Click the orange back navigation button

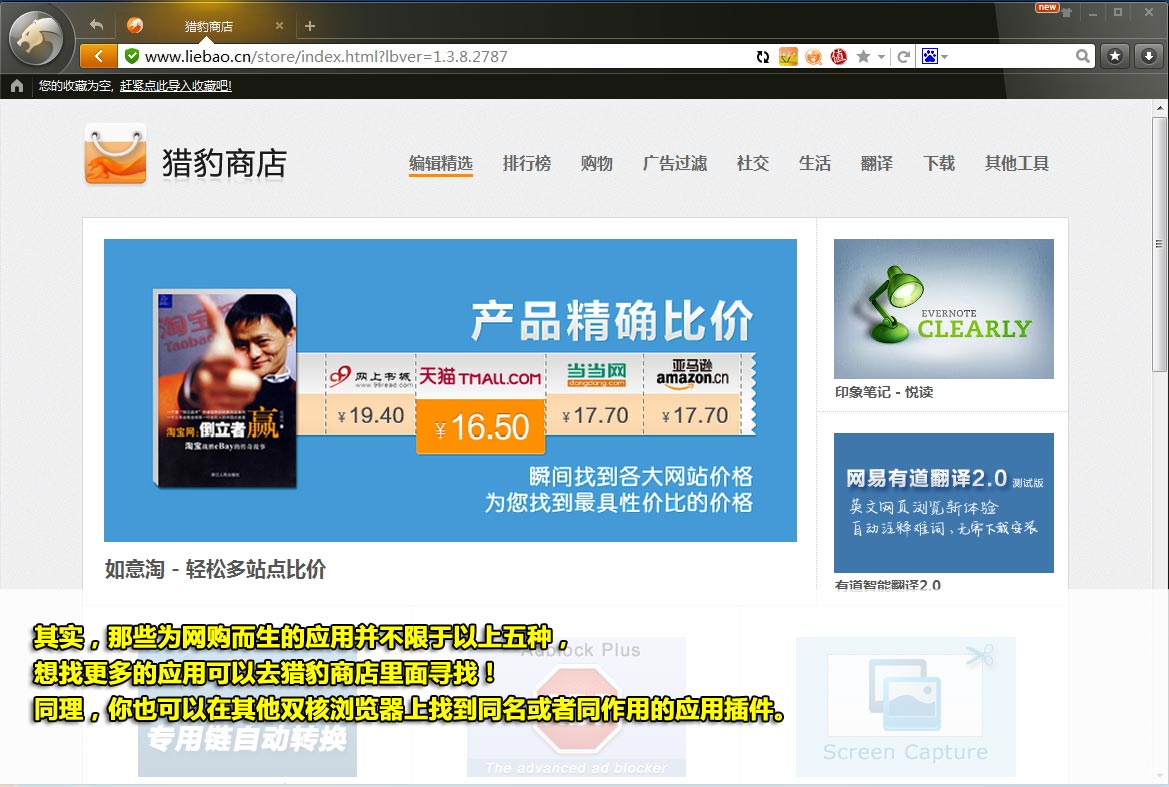[98, 56]
